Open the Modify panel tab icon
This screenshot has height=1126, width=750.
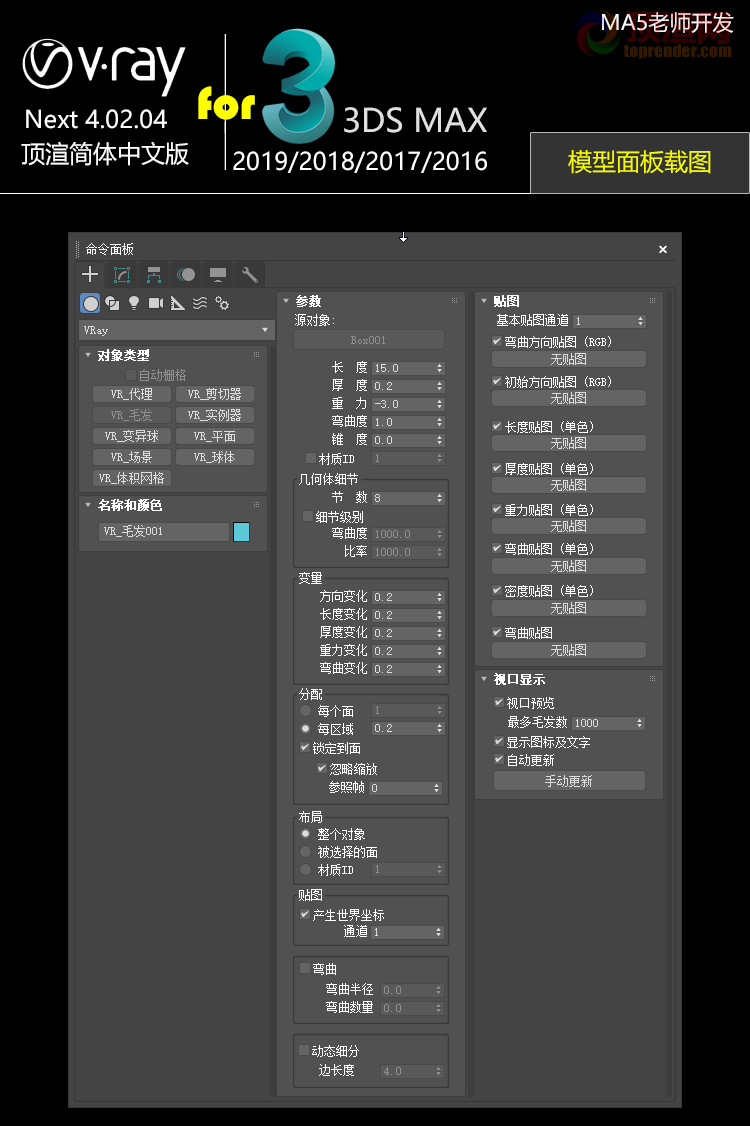click(122, 274)
